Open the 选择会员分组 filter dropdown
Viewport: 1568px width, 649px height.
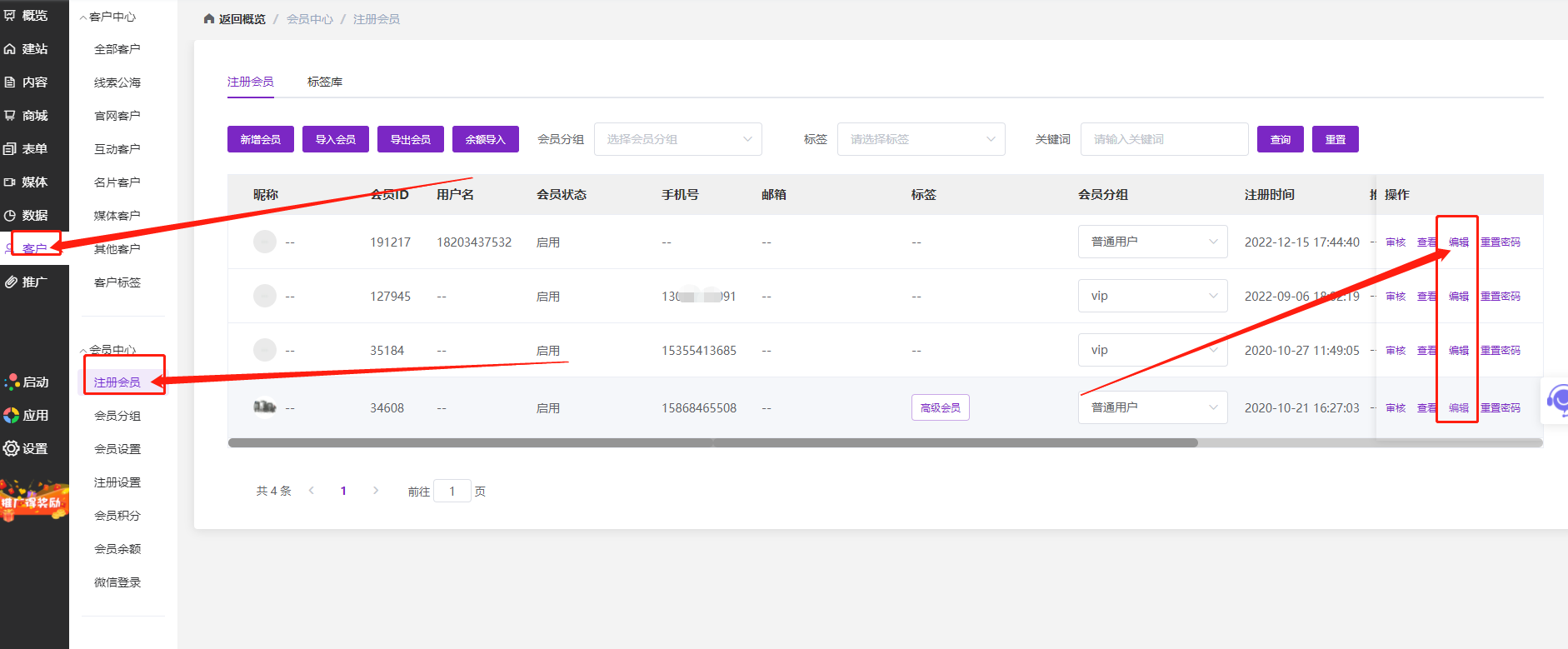click(677, 139)
